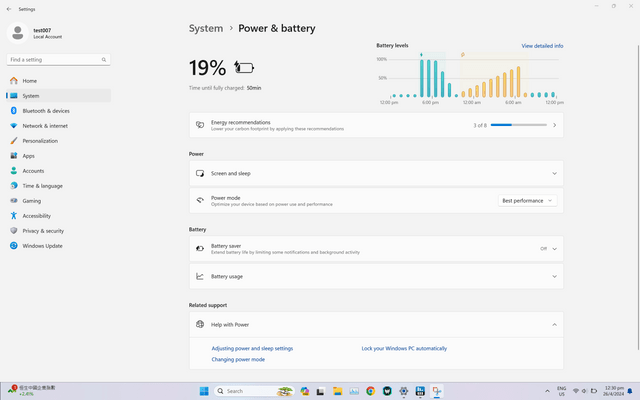The width and height of the screenshot is (640, 400).
Task: Open Adjusting power and sleep settings link
Action: tap(252, 349)
